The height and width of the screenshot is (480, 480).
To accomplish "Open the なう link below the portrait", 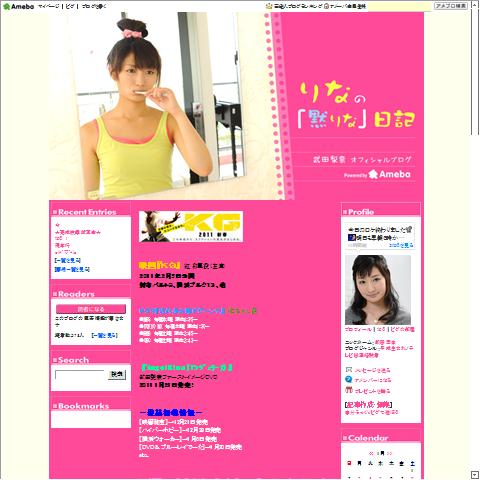I will 381,329.
